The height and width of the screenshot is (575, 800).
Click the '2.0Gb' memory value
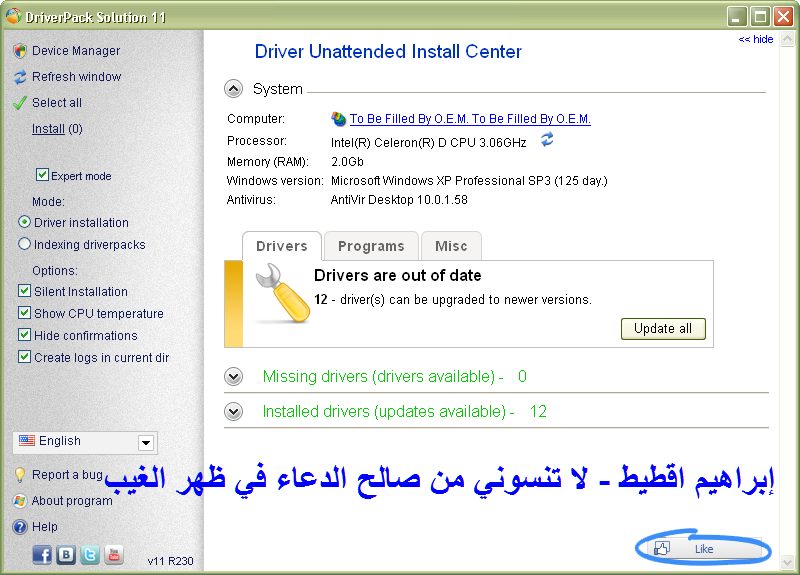click(x=347, y=162)
